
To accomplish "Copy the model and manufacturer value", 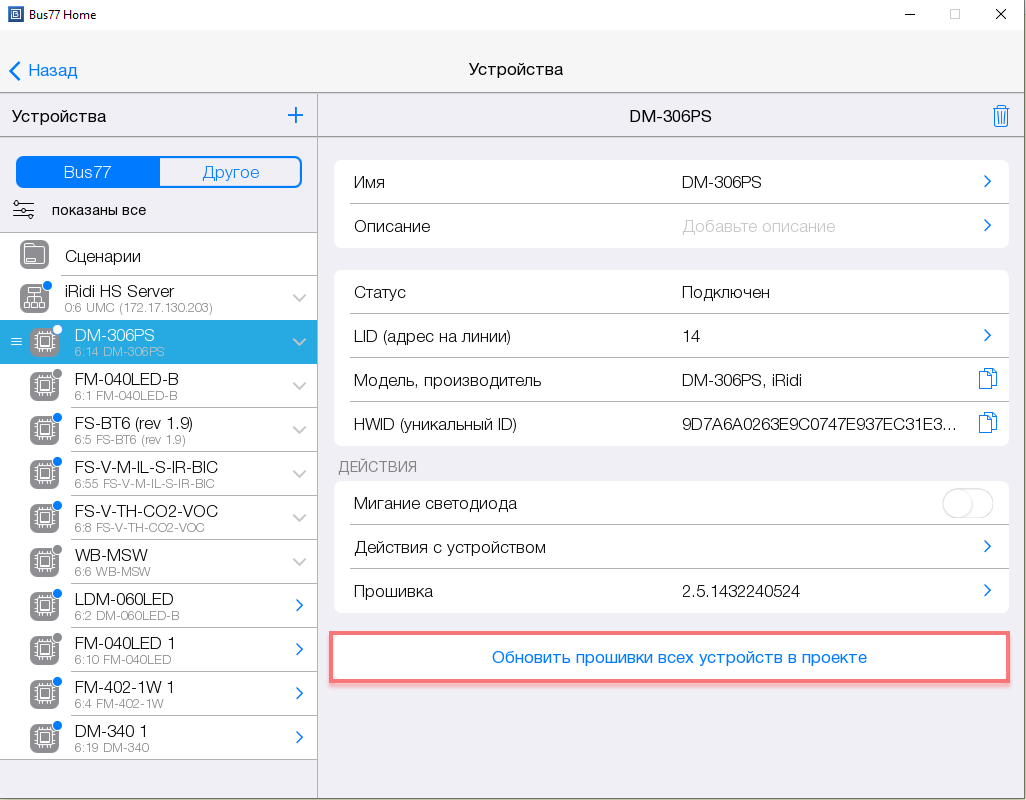I will 987,379.
